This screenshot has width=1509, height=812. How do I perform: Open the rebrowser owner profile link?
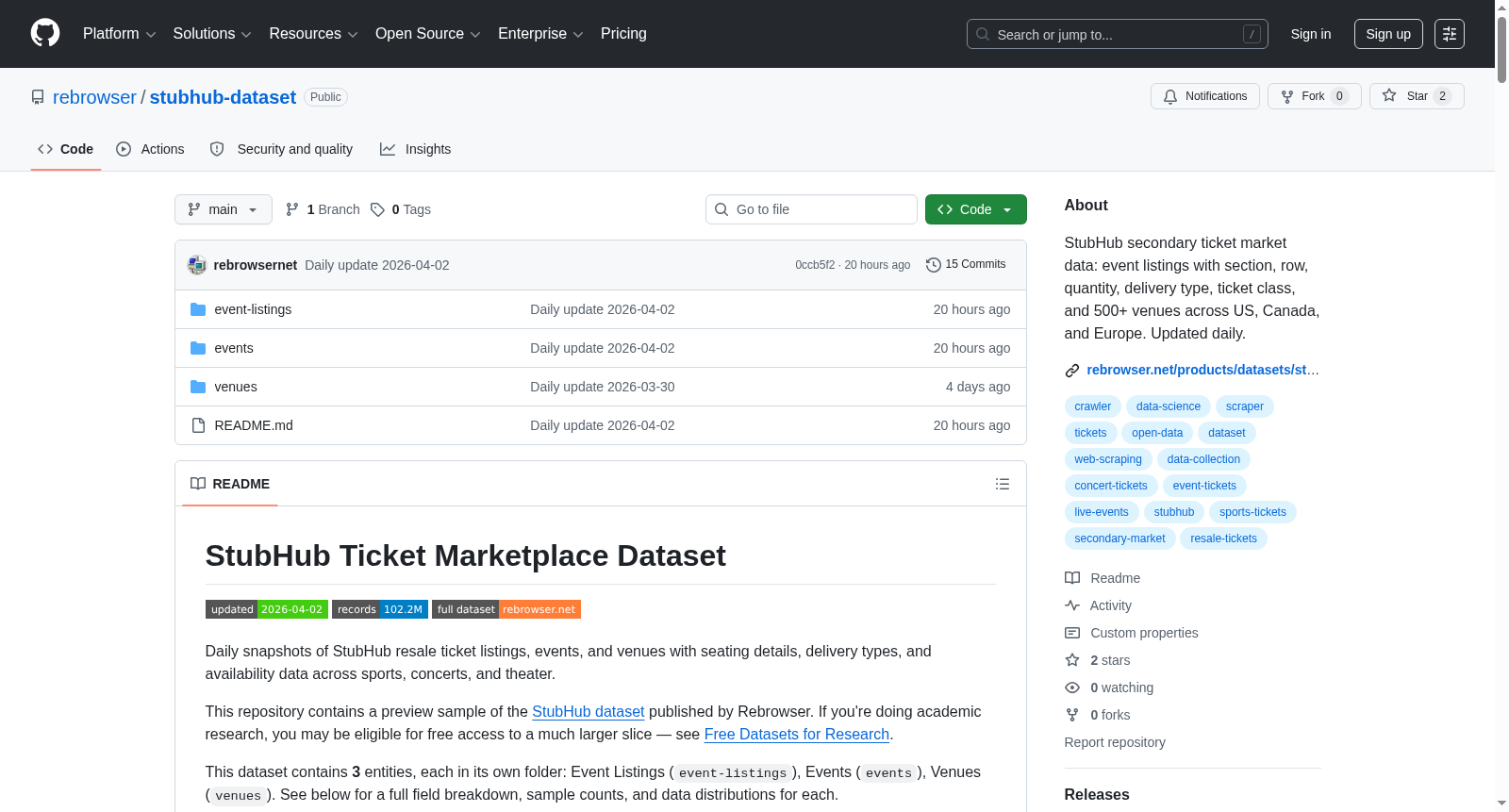pos(94,97)
